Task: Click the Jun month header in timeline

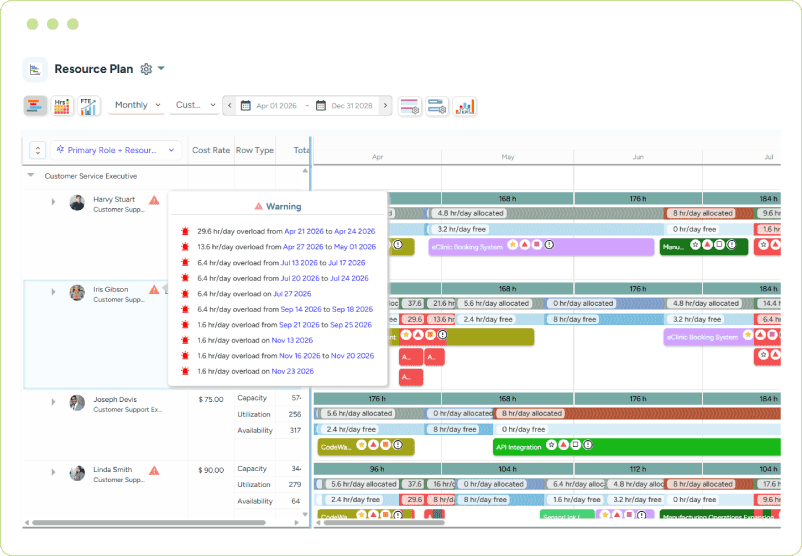Action: coord(638,157)
